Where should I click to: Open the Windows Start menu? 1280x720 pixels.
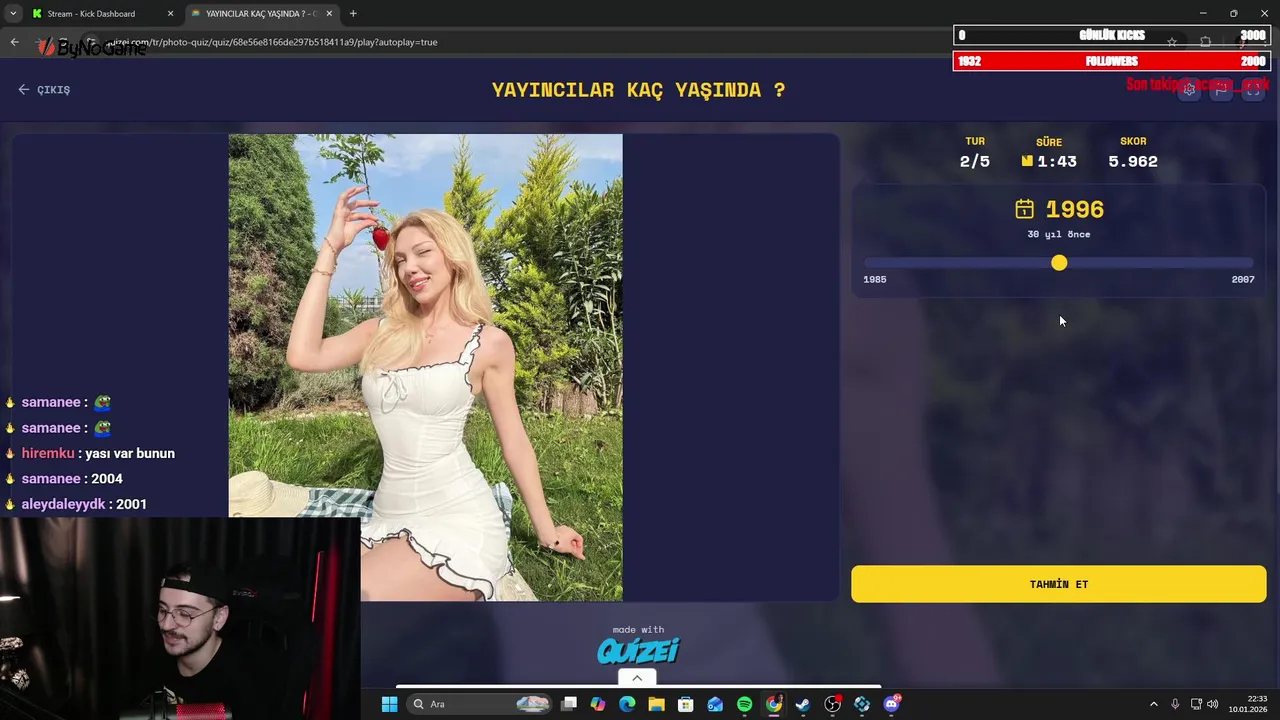[389, 704]
